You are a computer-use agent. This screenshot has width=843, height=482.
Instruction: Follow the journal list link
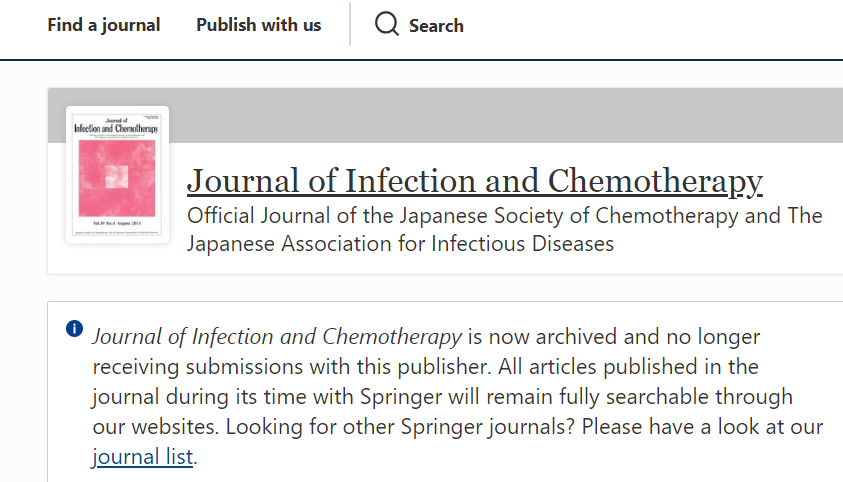coord(143,458)
